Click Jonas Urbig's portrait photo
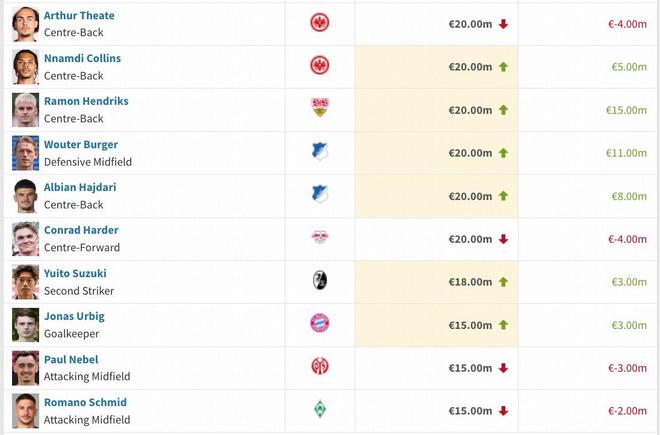Image resolution: width=660 pixels, height=435 pixels. tap(25, 324)
